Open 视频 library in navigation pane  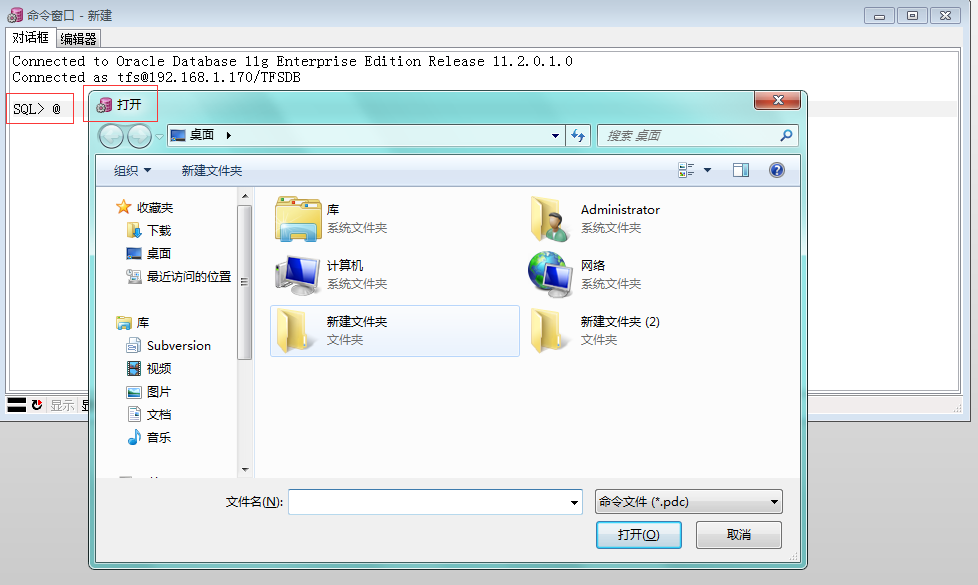click(x=149, y=369)
